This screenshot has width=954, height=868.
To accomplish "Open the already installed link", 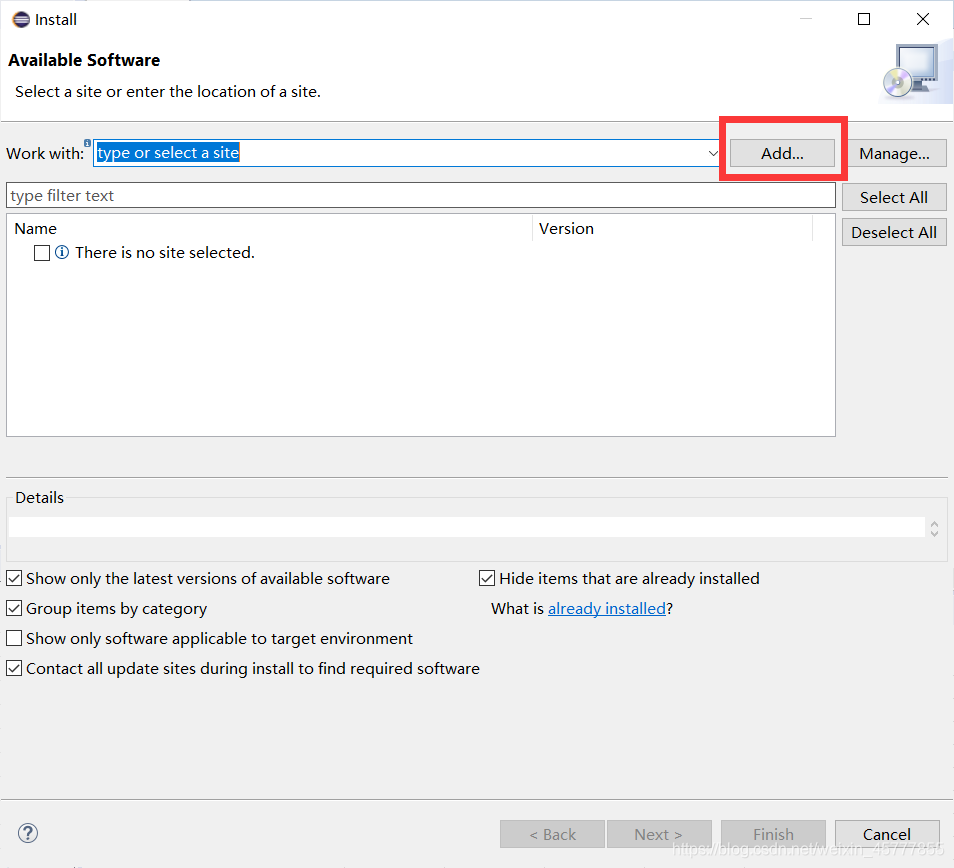I will pos(607,608).
